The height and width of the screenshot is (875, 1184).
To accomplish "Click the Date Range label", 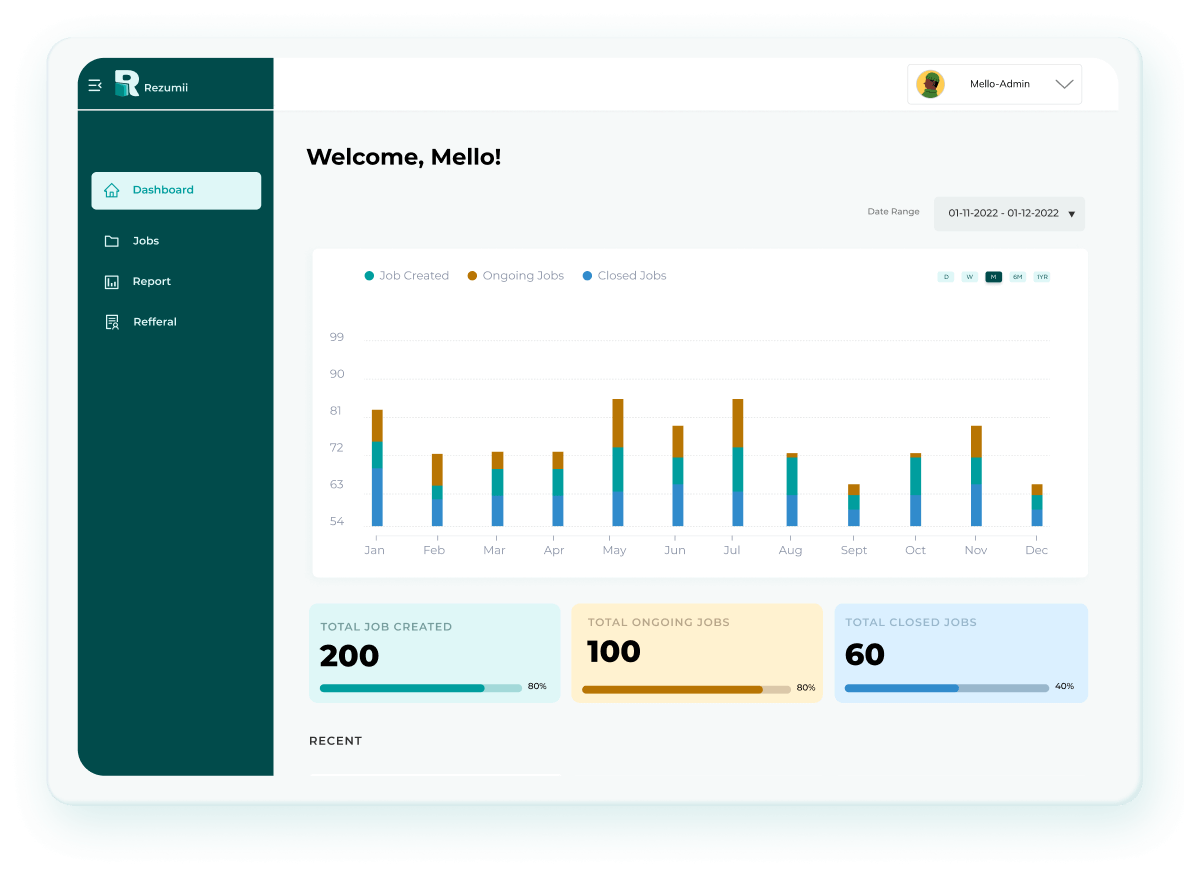I will 893,211.
